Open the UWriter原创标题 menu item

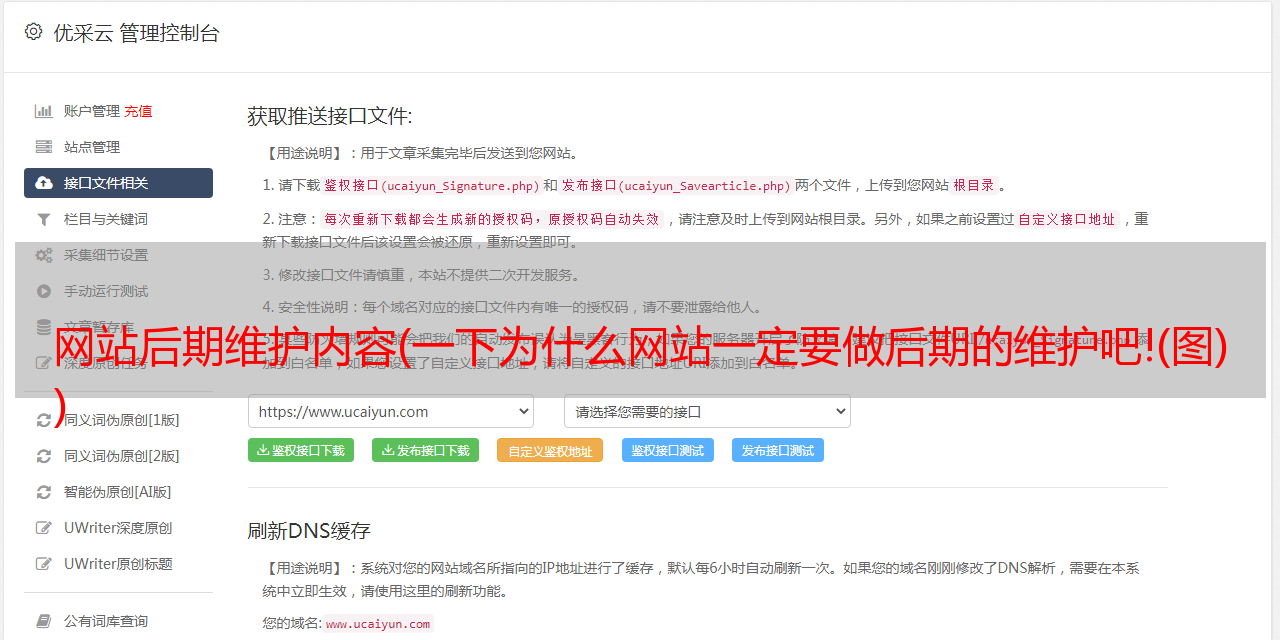[118, 564]
